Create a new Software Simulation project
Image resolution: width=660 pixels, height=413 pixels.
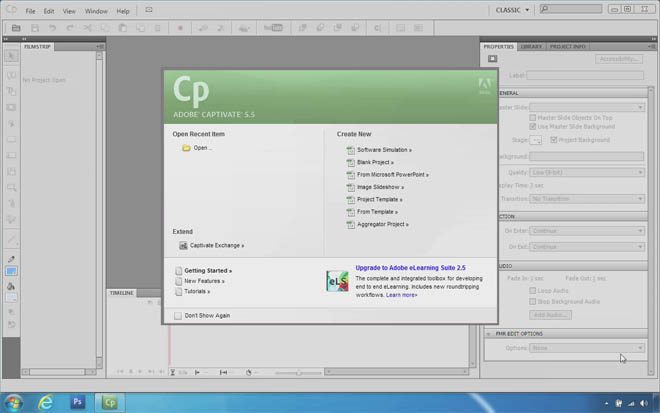tap(384, 150)
